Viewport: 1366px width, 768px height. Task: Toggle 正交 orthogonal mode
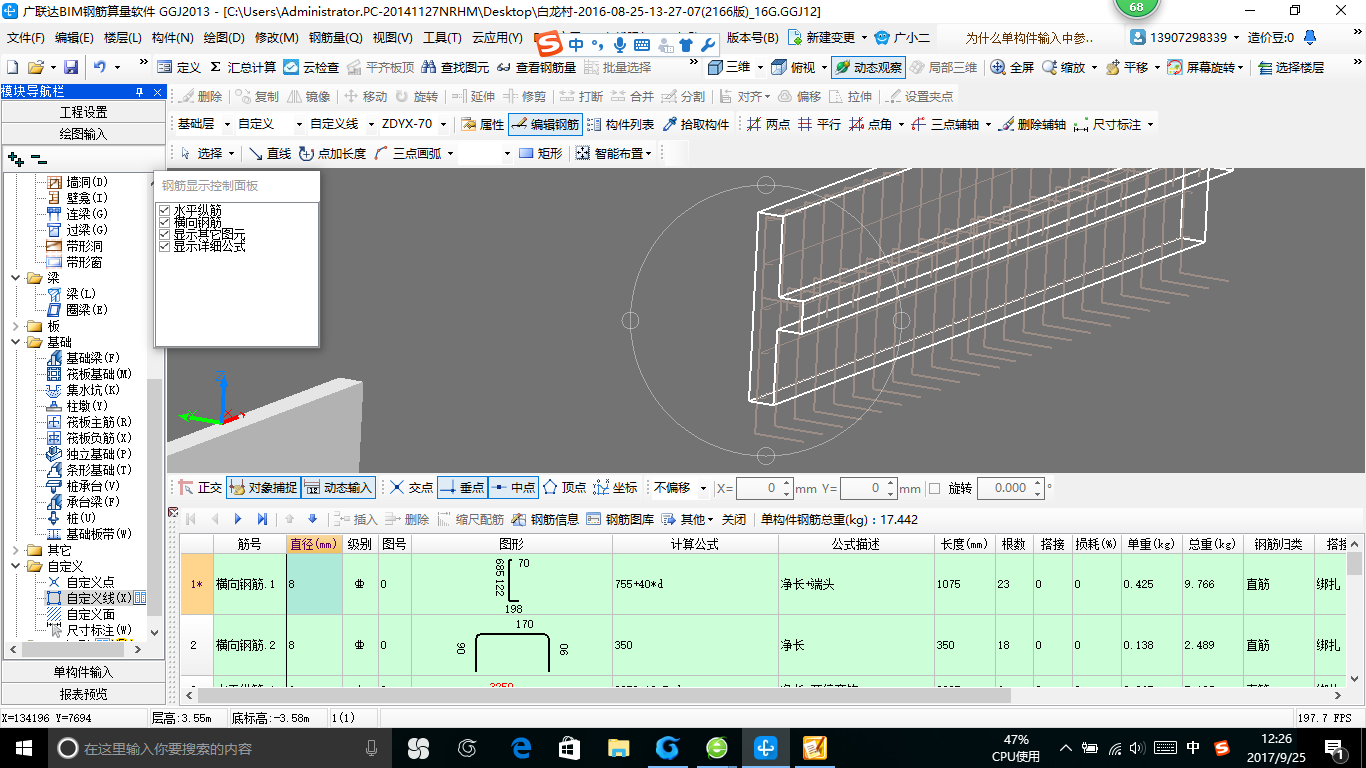pos(200,488)
